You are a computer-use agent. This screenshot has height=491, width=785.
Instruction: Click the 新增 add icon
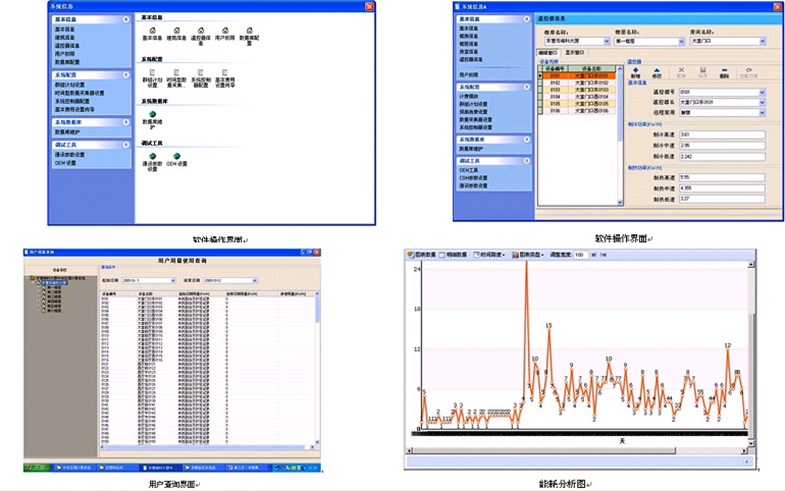[x=636, y=73]
